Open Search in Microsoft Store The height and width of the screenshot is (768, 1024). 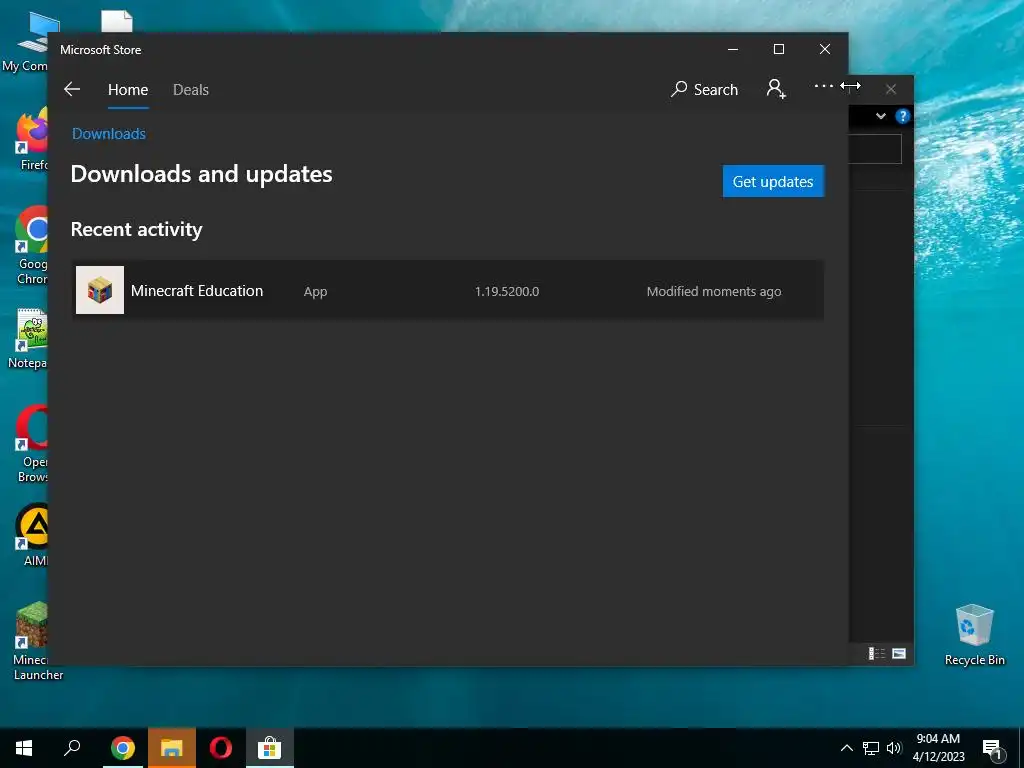[x=705, y=89]
